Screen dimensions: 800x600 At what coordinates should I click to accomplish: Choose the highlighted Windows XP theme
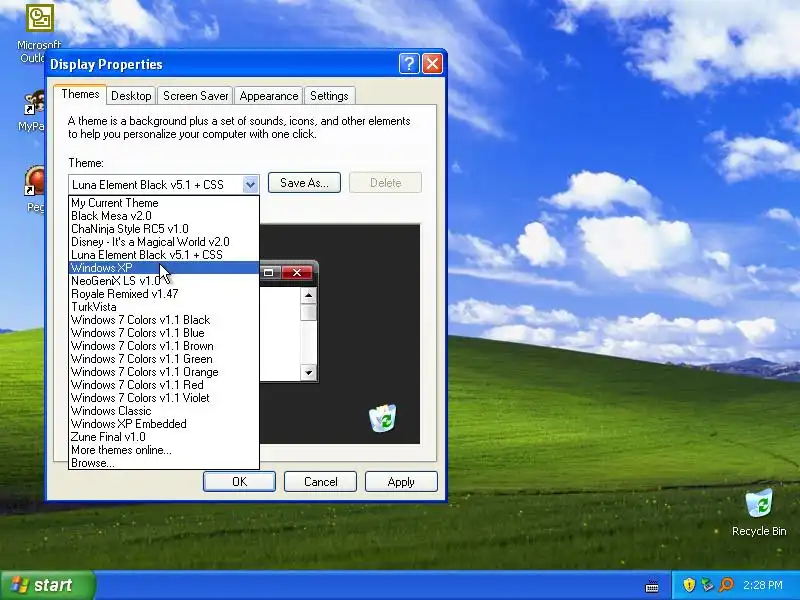tap(164, 268)
